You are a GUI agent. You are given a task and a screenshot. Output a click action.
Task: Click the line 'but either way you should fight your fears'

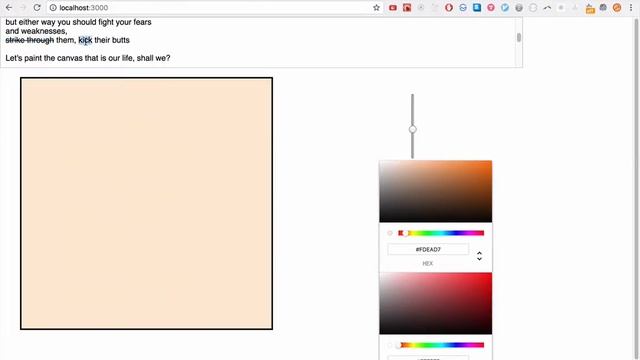point(78,22)
